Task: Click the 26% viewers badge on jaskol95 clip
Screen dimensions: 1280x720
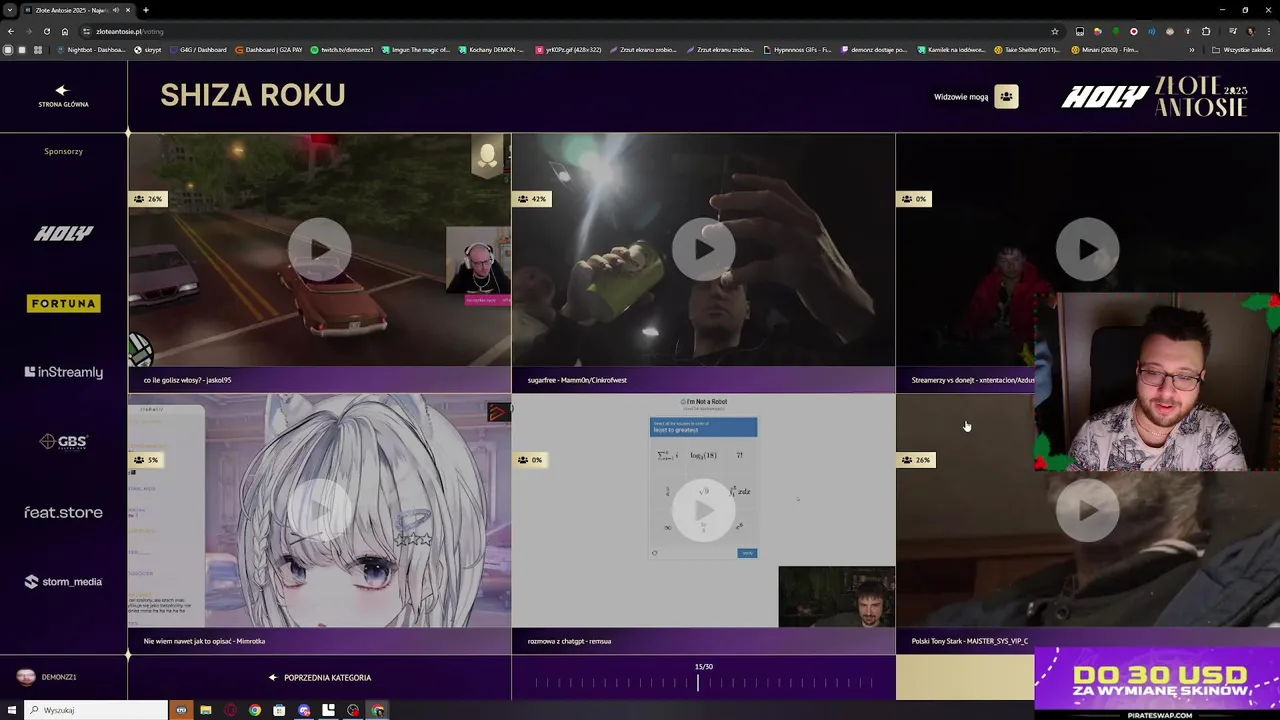Action: (147, 199)
